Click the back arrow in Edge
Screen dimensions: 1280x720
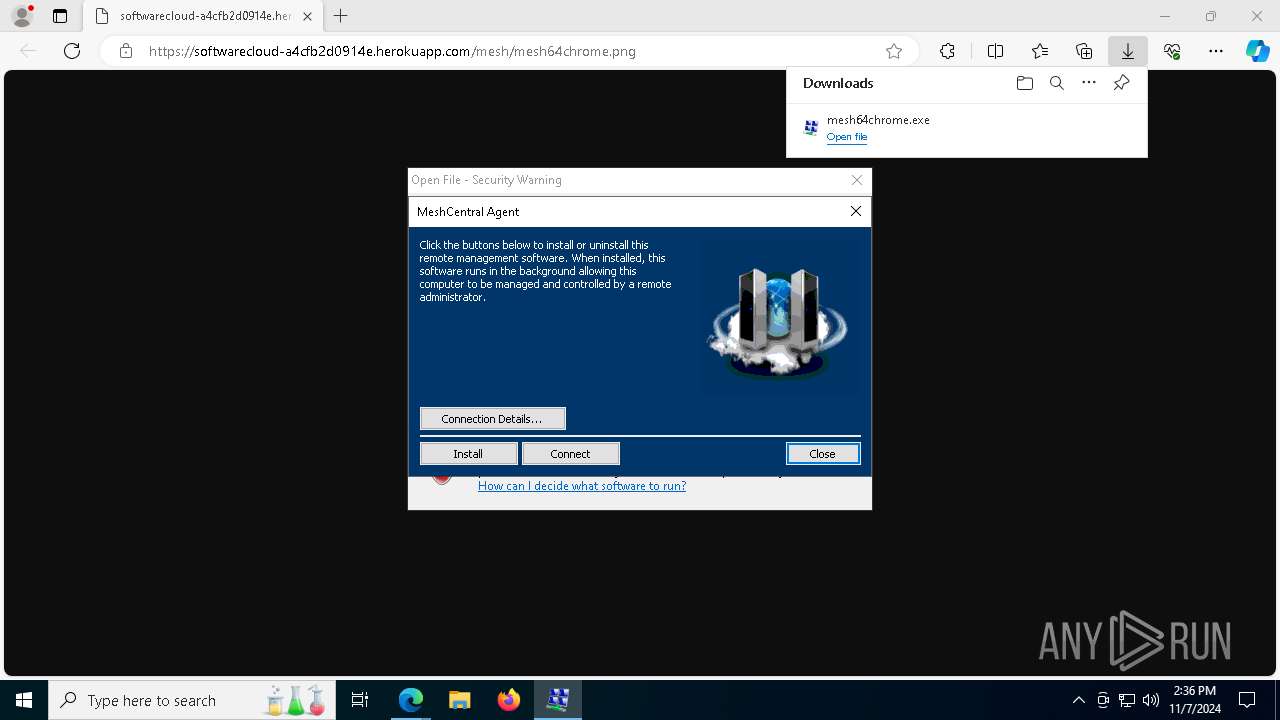tap(28, 51)
